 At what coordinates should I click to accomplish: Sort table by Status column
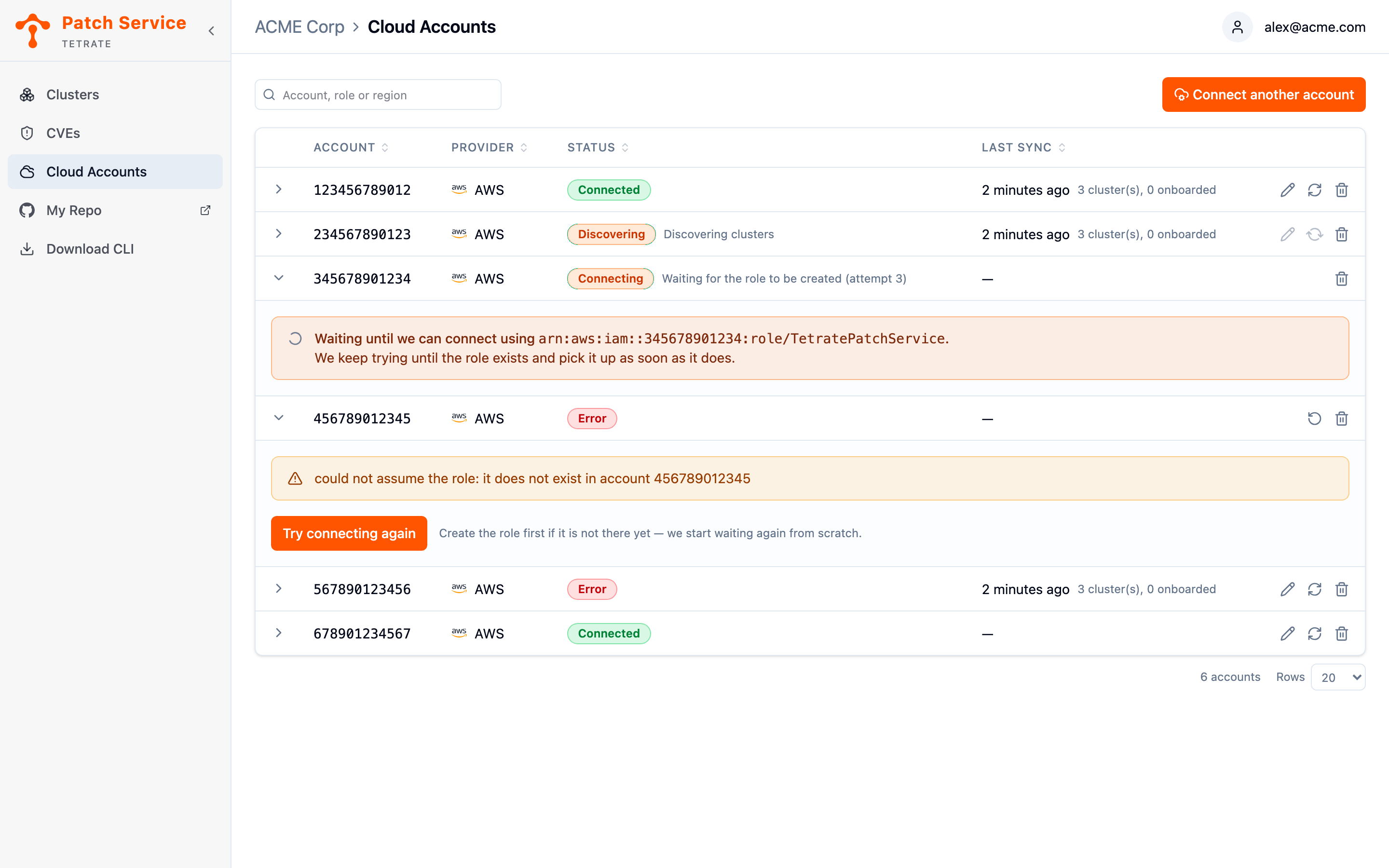point(598,148)
